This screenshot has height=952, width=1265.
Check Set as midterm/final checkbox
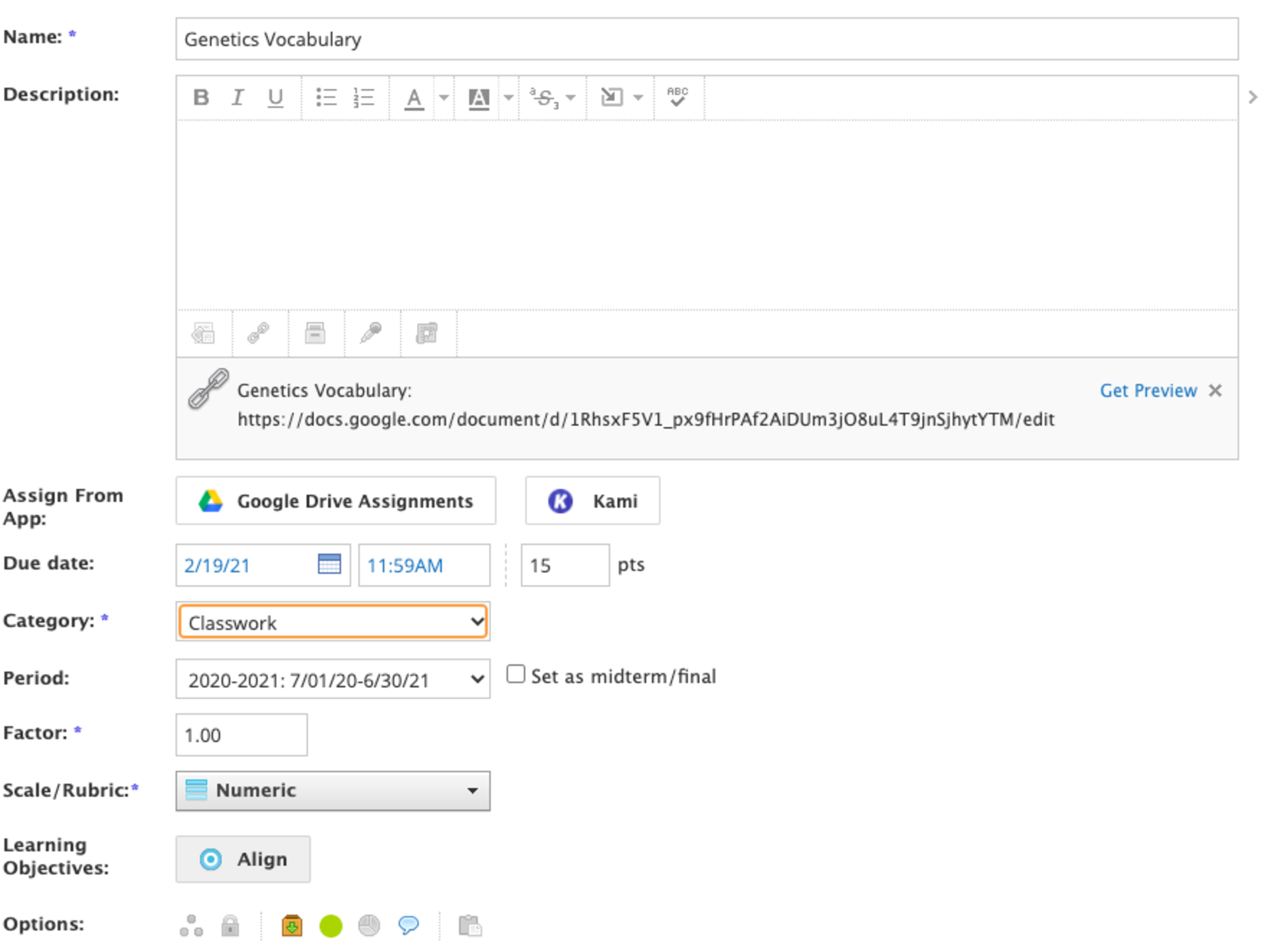coord(516,674)
